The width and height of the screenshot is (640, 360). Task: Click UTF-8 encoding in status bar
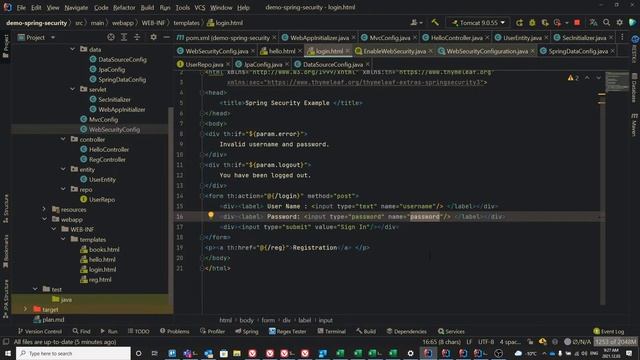pos(486,342)
